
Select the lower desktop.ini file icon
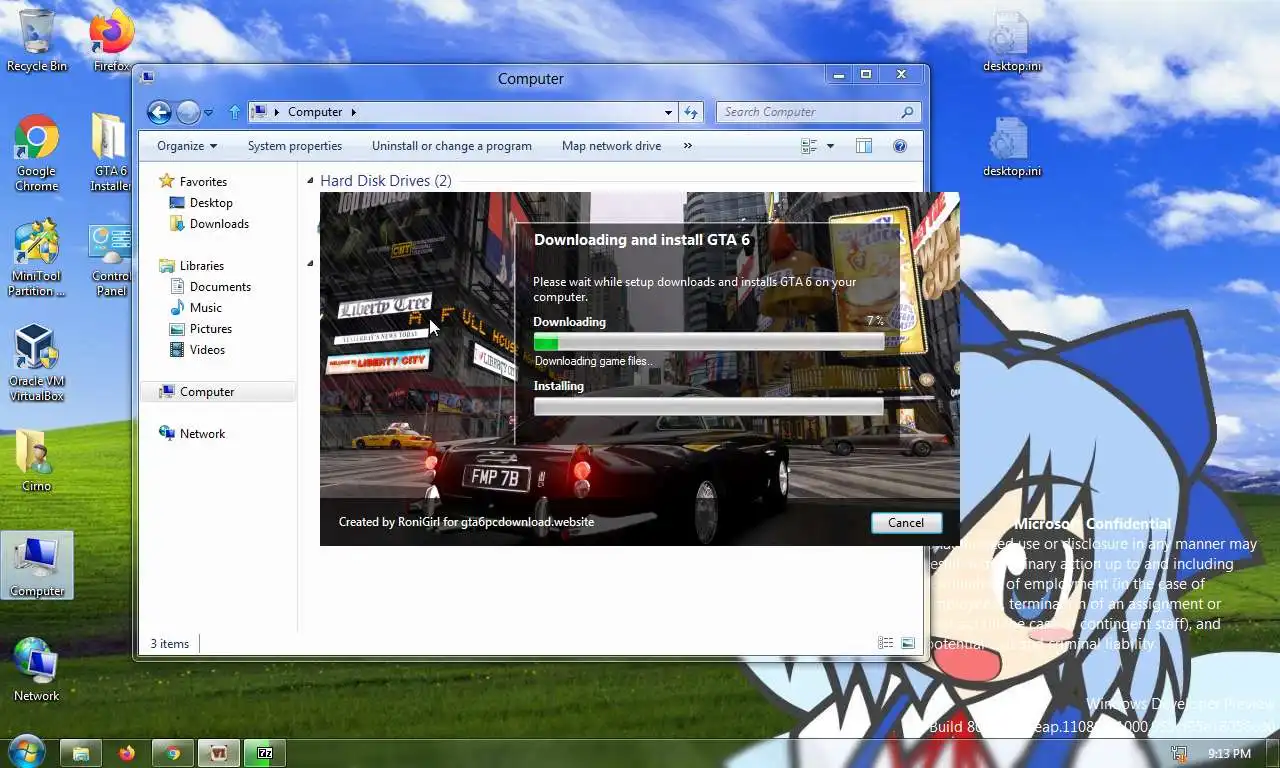click(1011, 147)
